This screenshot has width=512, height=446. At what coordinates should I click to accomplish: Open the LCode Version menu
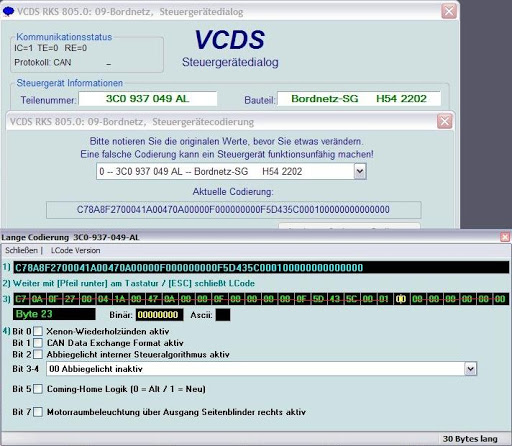click(75, 250)
